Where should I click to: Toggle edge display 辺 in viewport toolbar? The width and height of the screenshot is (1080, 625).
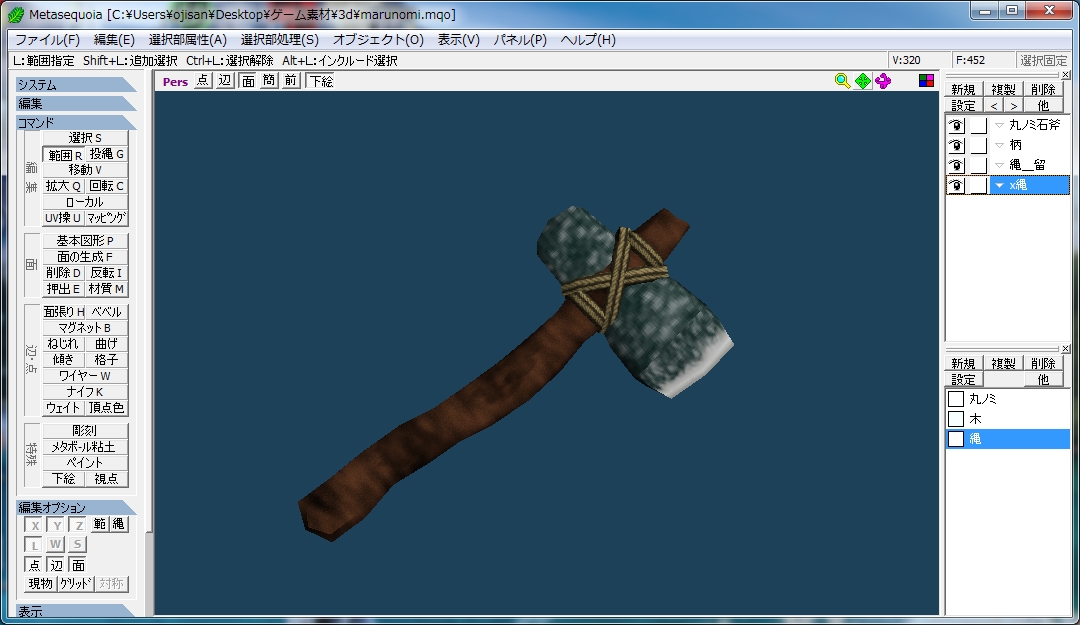coord(225,81)
